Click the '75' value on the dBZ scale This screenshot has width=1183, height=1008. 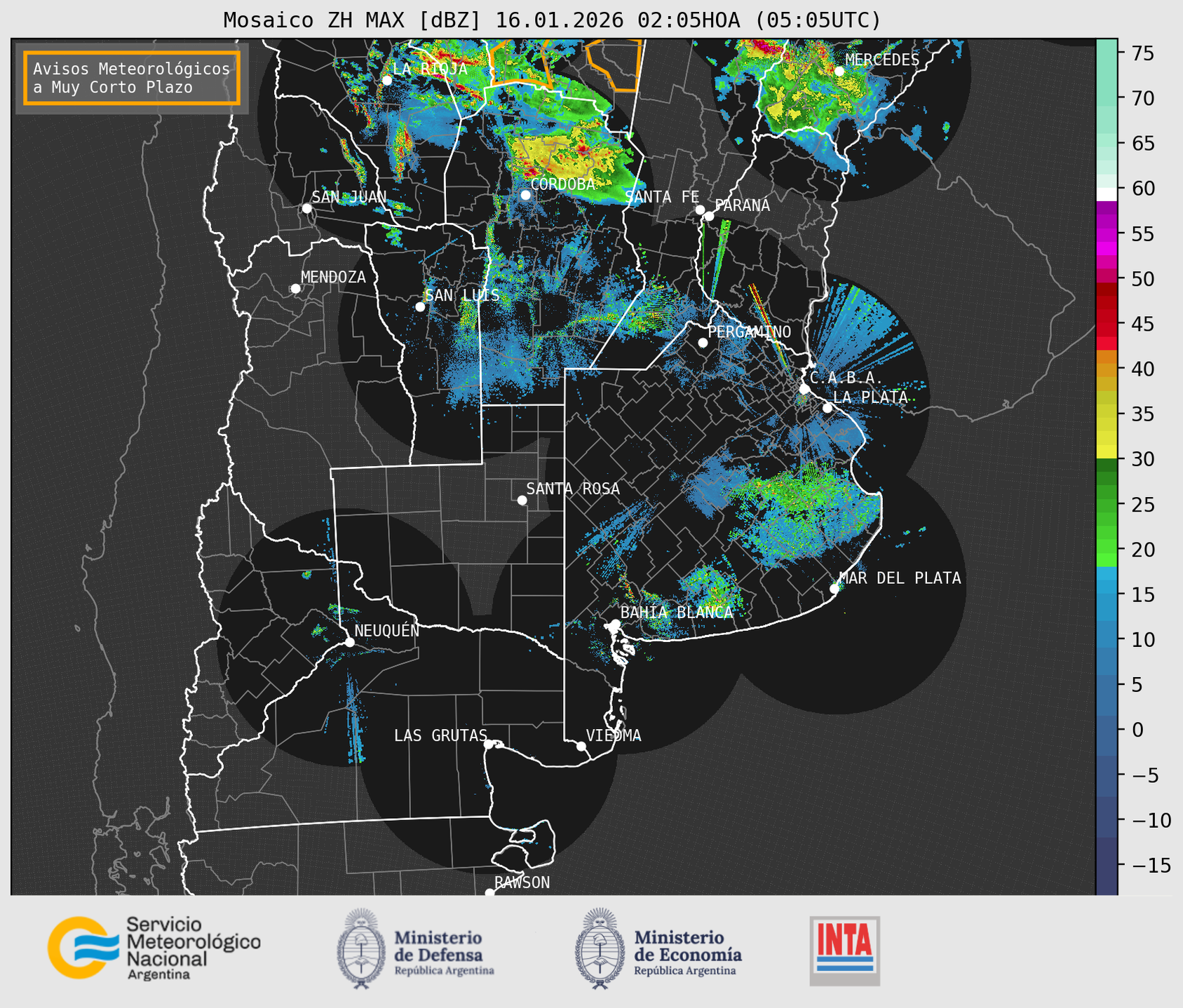tap(1142, 53)
